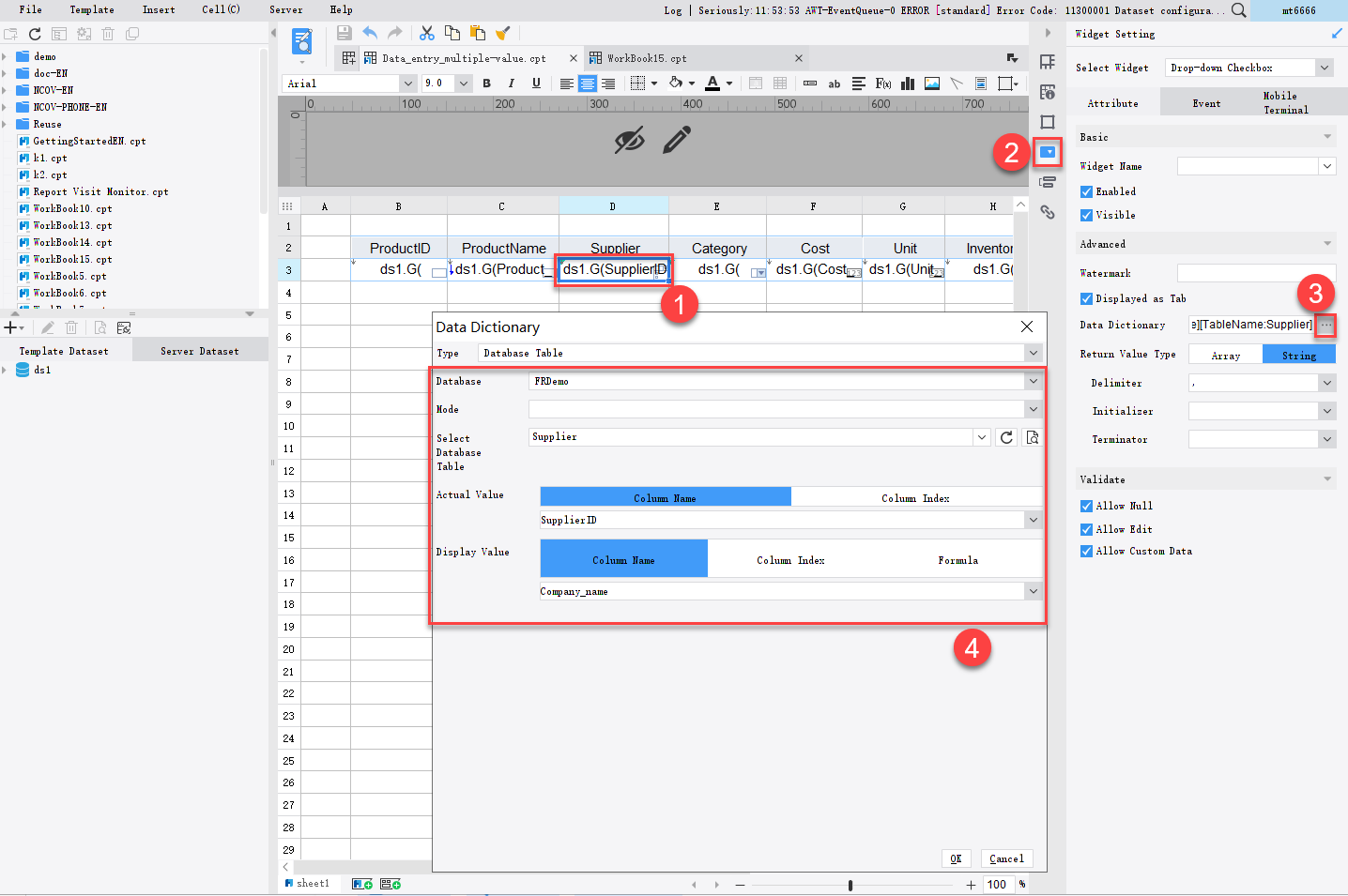Refresh the file tree
Image resolution: width=1348 pixels, height=896 pixels.
[35, 34]
